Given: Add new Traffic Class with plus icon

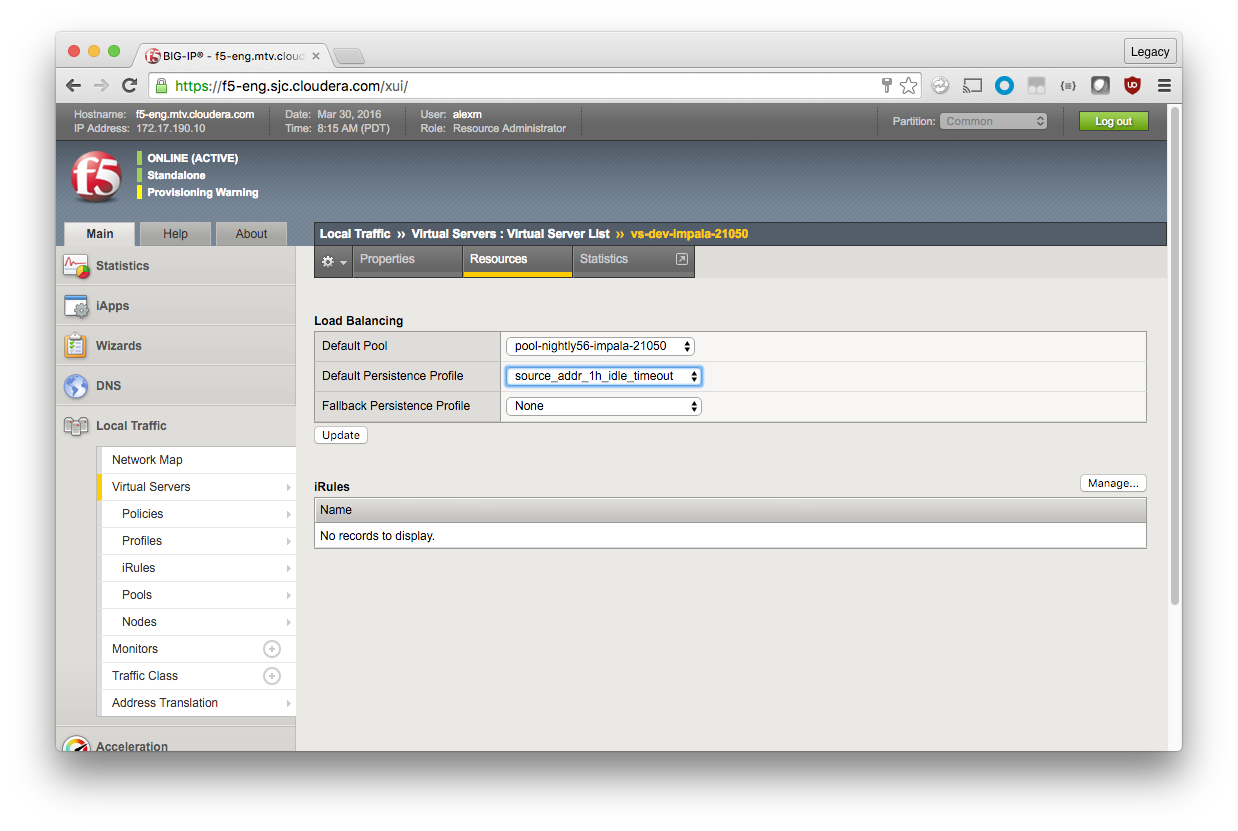Looking at the screenshot, I should click(271, 676).
